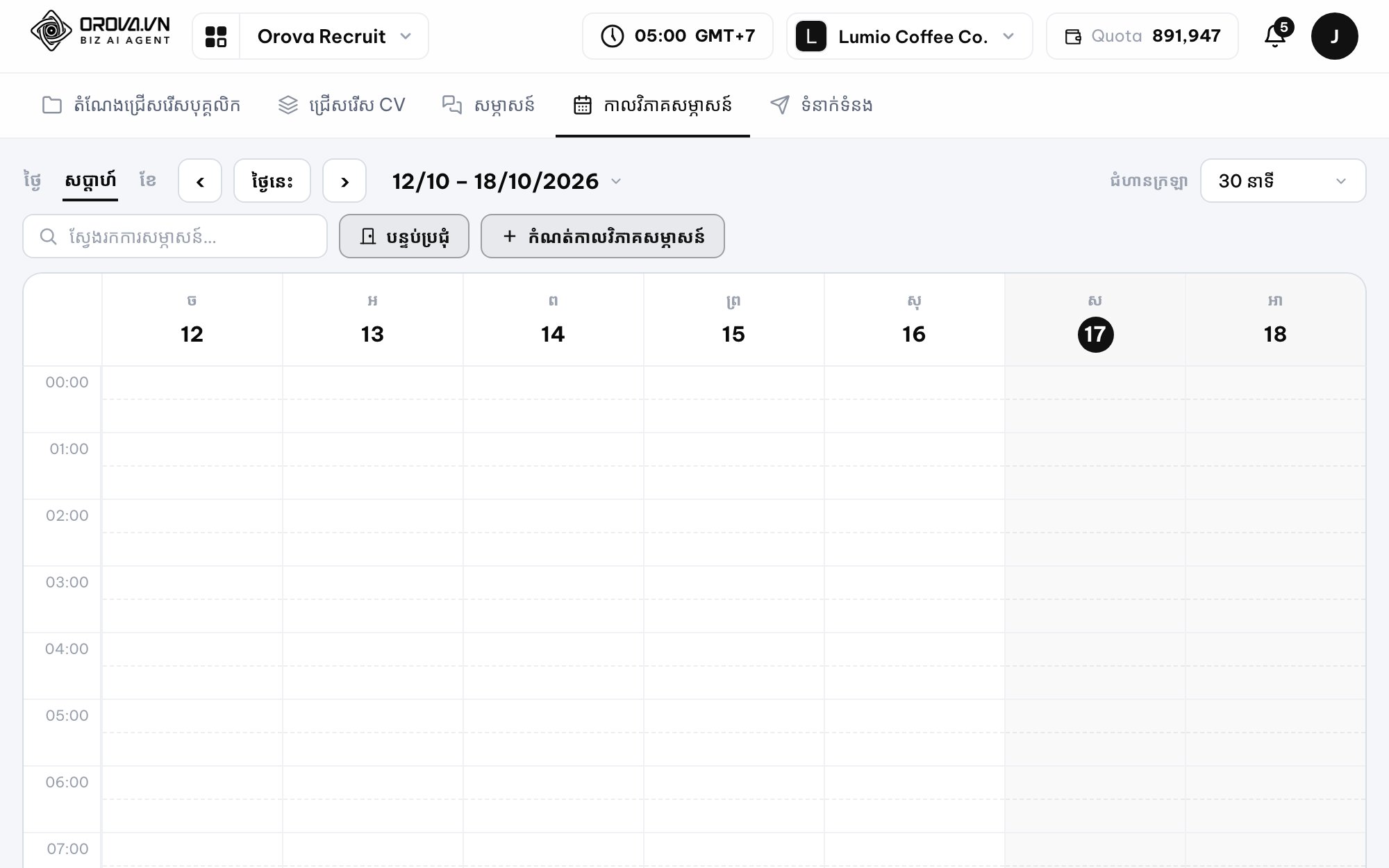Switch to the CV screening tab
This screenshot has height=868, width=1389.
(341, 105)
